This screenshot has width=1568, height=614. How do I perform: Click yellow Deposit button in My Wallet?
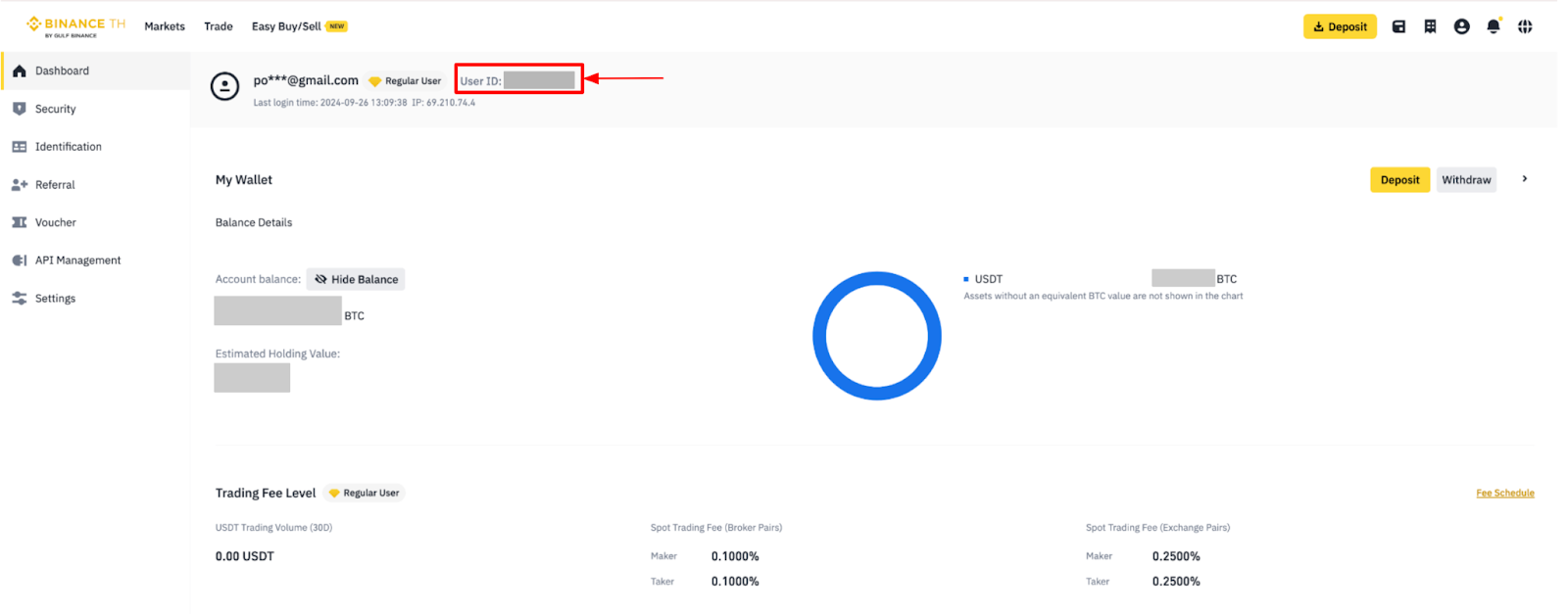click(1399, 180)
